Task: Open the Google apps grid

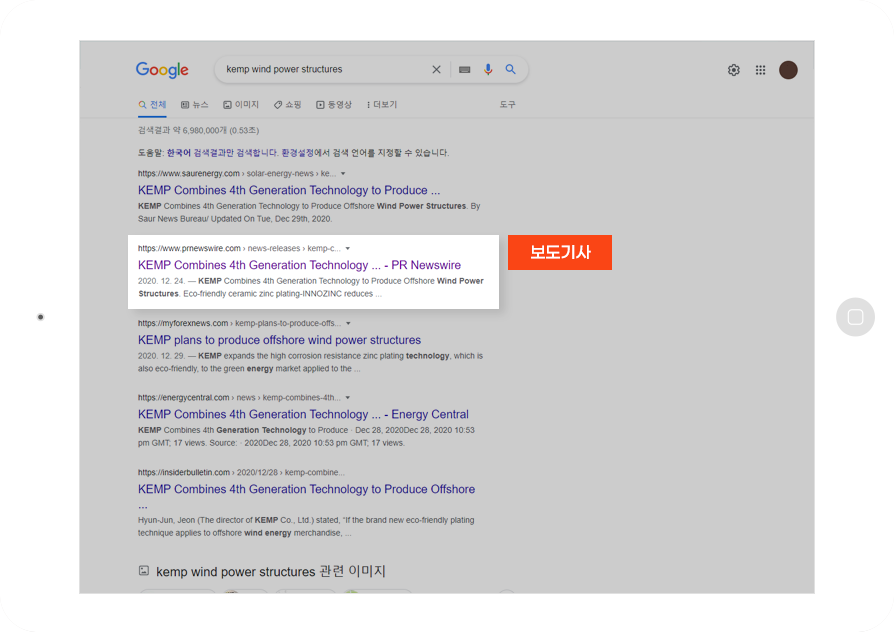Action: click(761, 70)
